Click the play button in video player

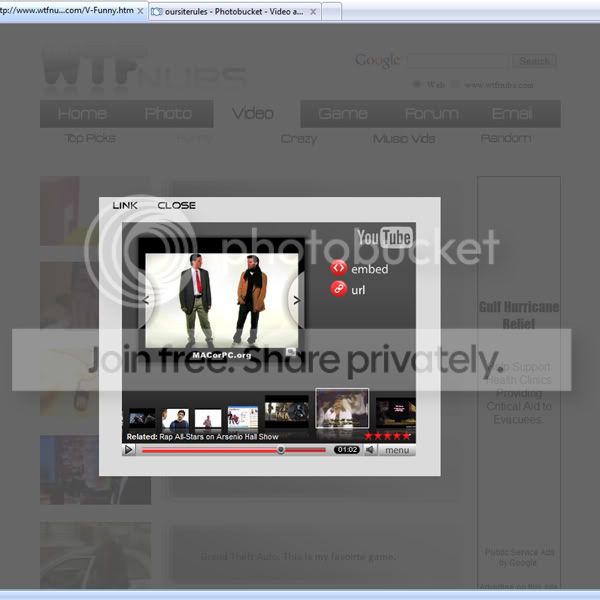tap(129, 450)
